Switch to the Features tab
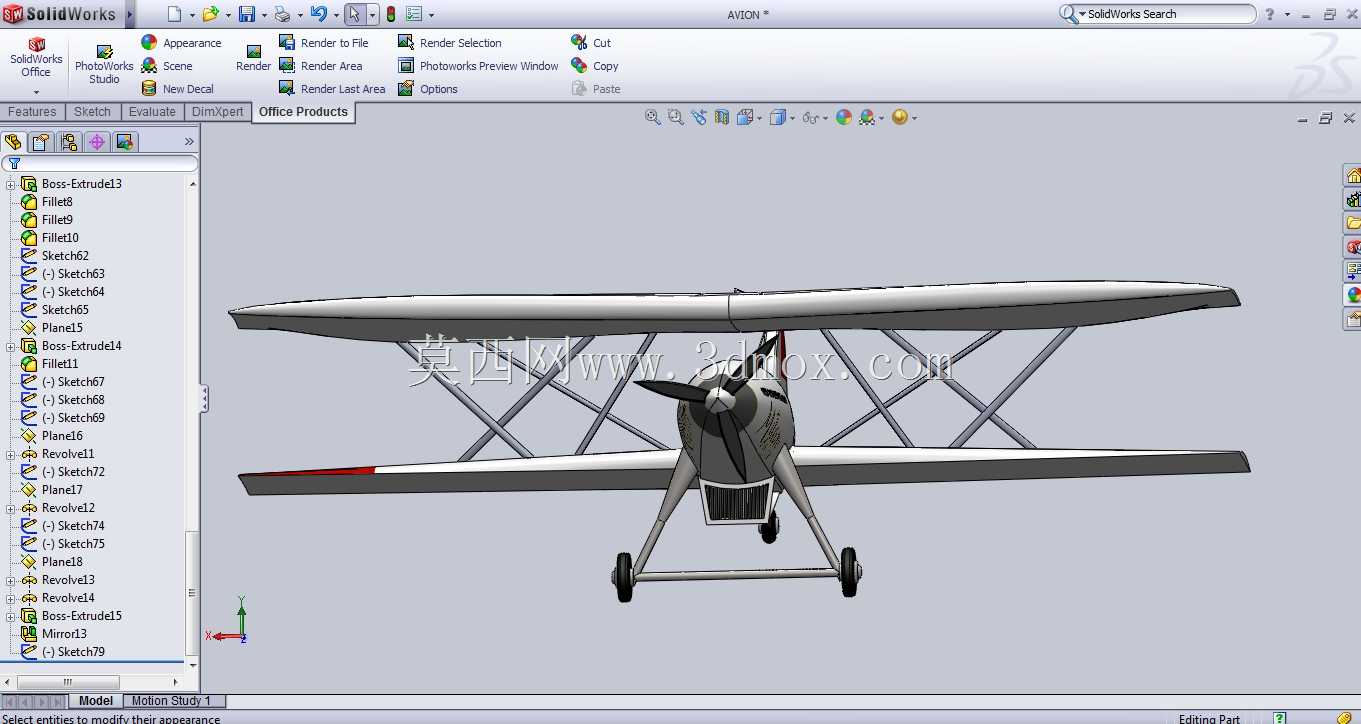The height and width of the screenshot is (724, 1361). (x=32, y=112)
